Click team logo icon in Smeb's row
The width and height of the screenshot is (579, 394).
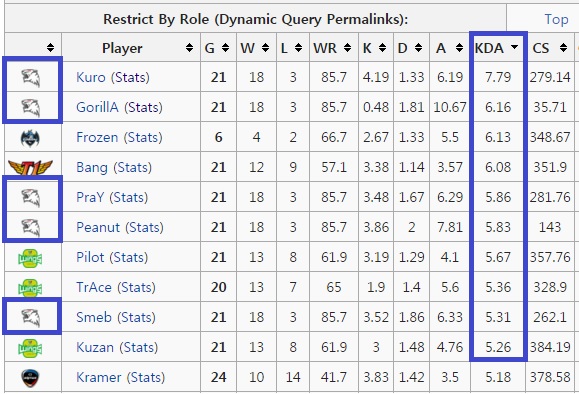point(31,318)
